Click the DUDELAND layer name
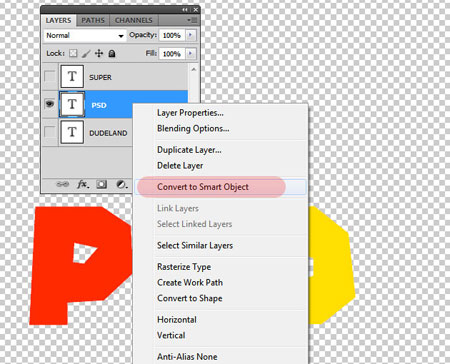The width and height of the screenshot is (450, 364). click(108, 133)
